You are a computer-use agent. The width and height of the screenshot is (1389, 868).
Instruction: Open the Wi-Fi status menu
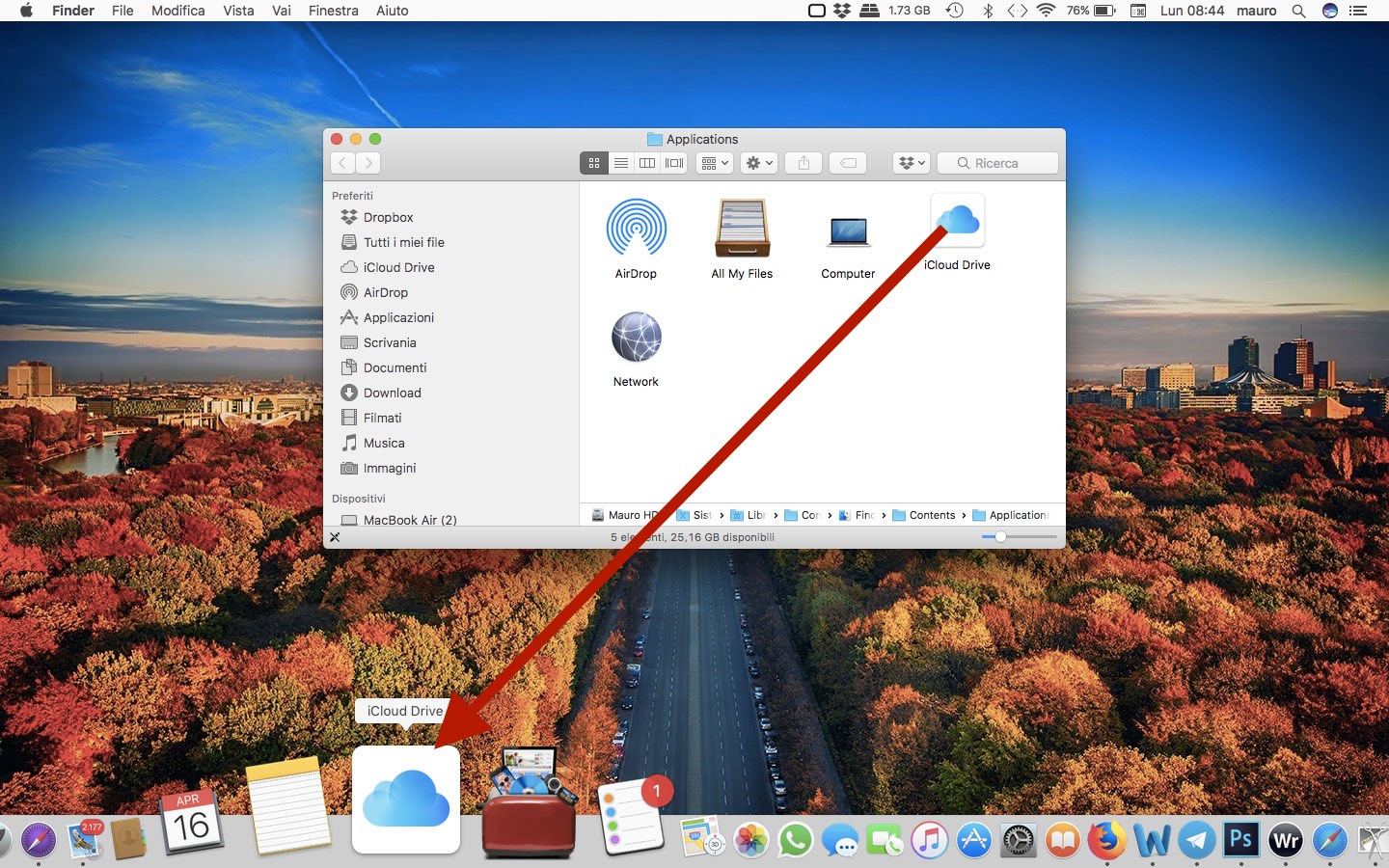(1046, 11)
